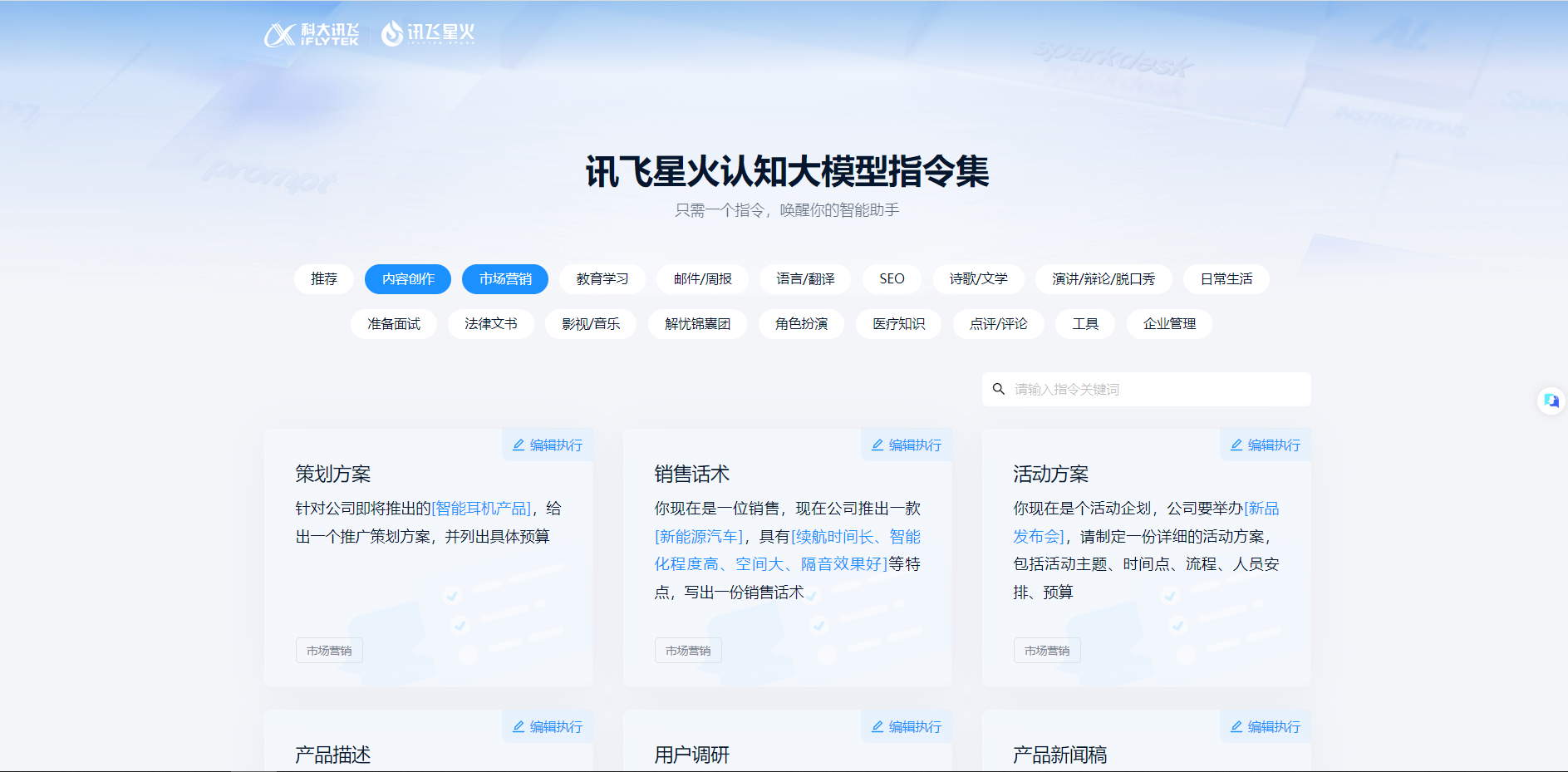Screen dimensions: 1568x772
Task: Switch to the 教育学习 category
Action: 602,279
